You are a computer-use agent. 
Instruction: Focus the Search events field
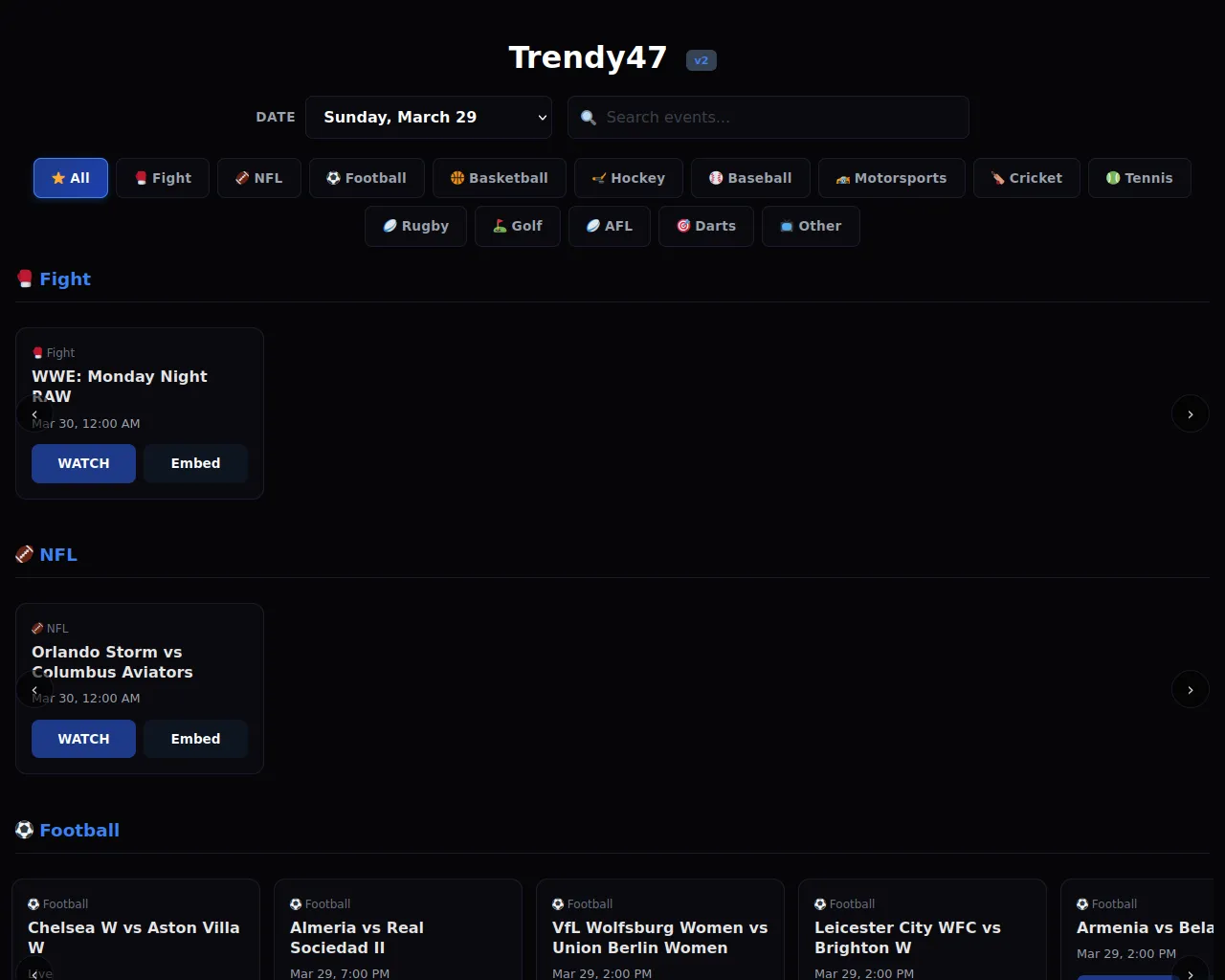click(x=768, y=117)
